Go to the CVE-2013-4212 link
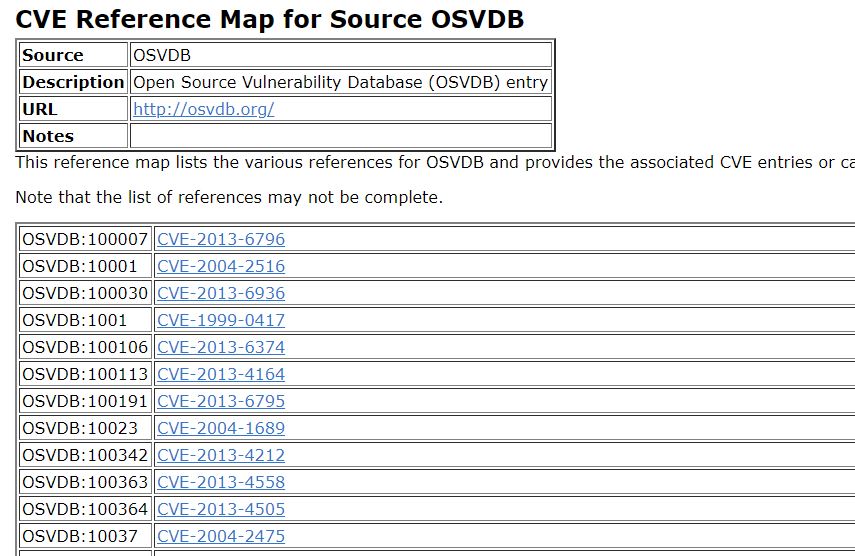 pyautogui.click(x=221, y=455)
